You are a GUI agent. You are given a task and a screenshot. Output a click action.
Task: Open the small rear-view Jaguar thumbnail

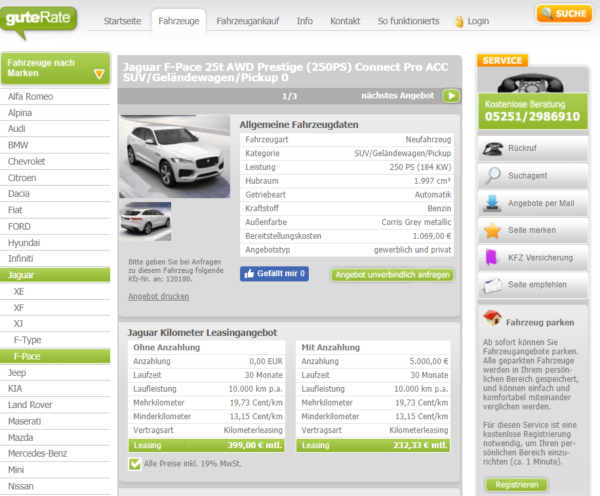145,221
